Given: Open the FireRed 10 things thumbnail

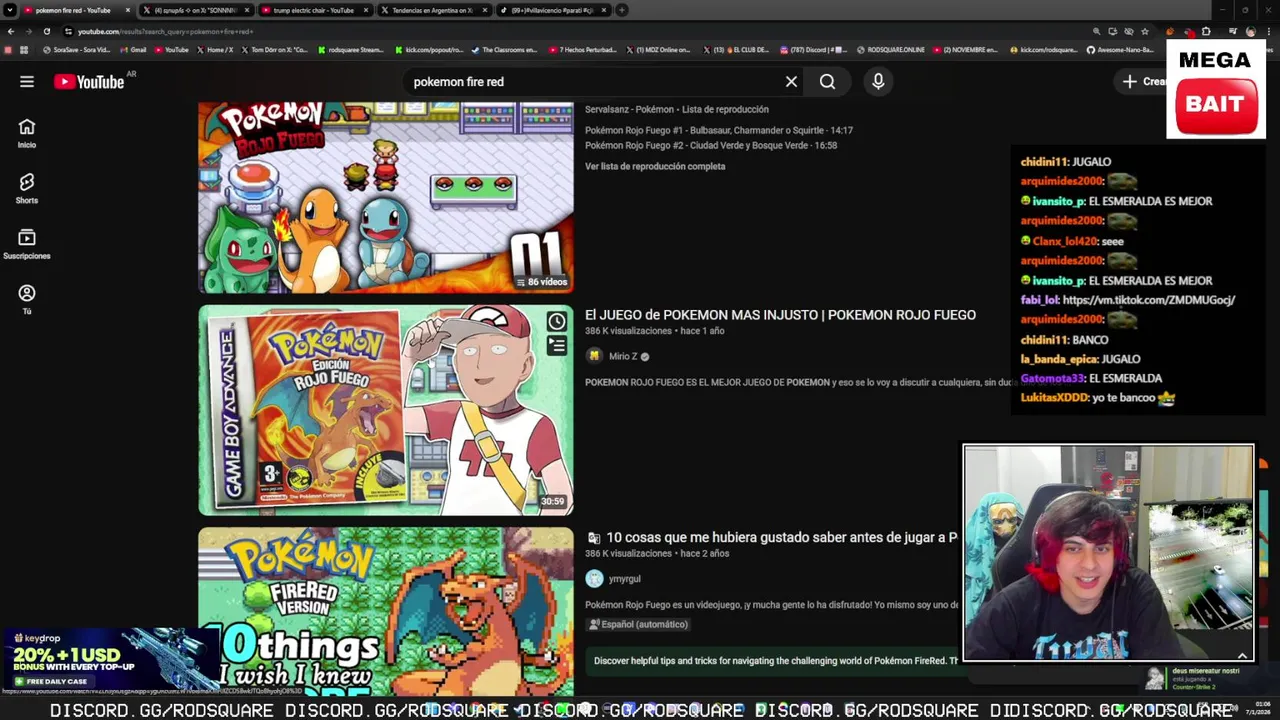Looking at the screenshot, I should [386, 612].
